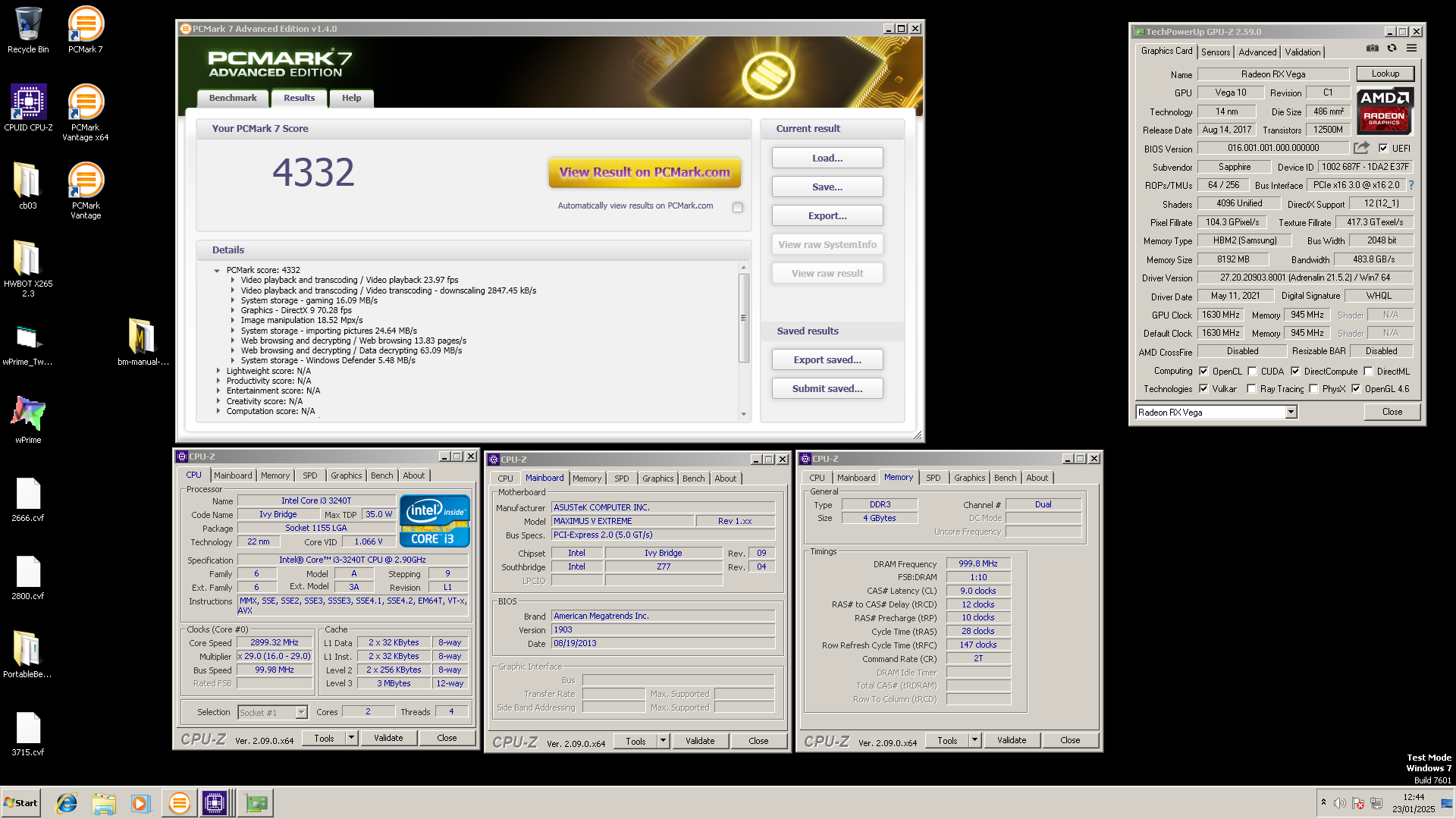Click Validate in CPU-Z Mainboard window
The image size is (1456, 819).
(x=700, y=741)
